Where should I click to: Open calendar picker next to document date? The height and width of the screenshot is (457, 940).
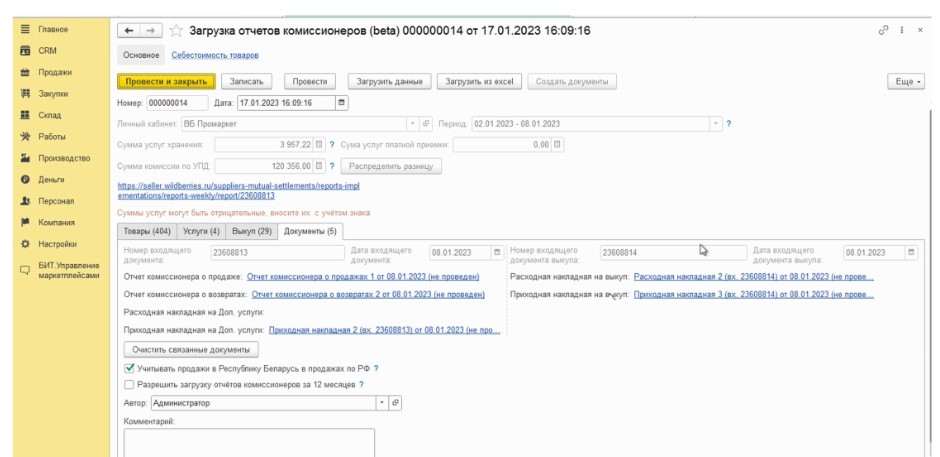pos(342,102)
